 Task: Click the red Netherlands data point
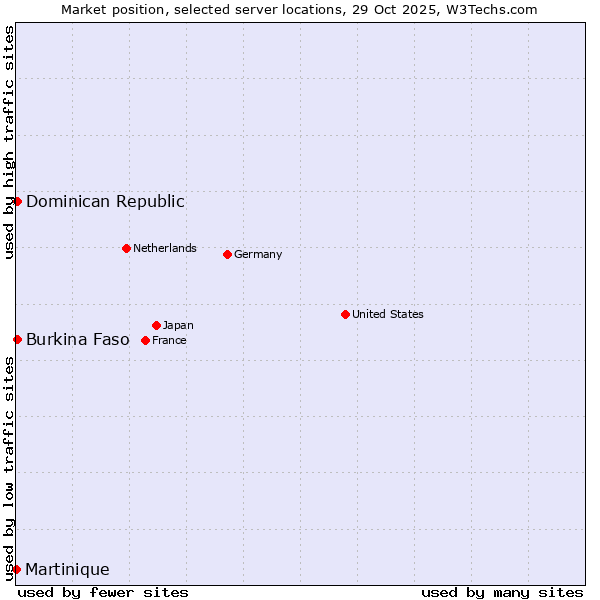tap(126, 248)
